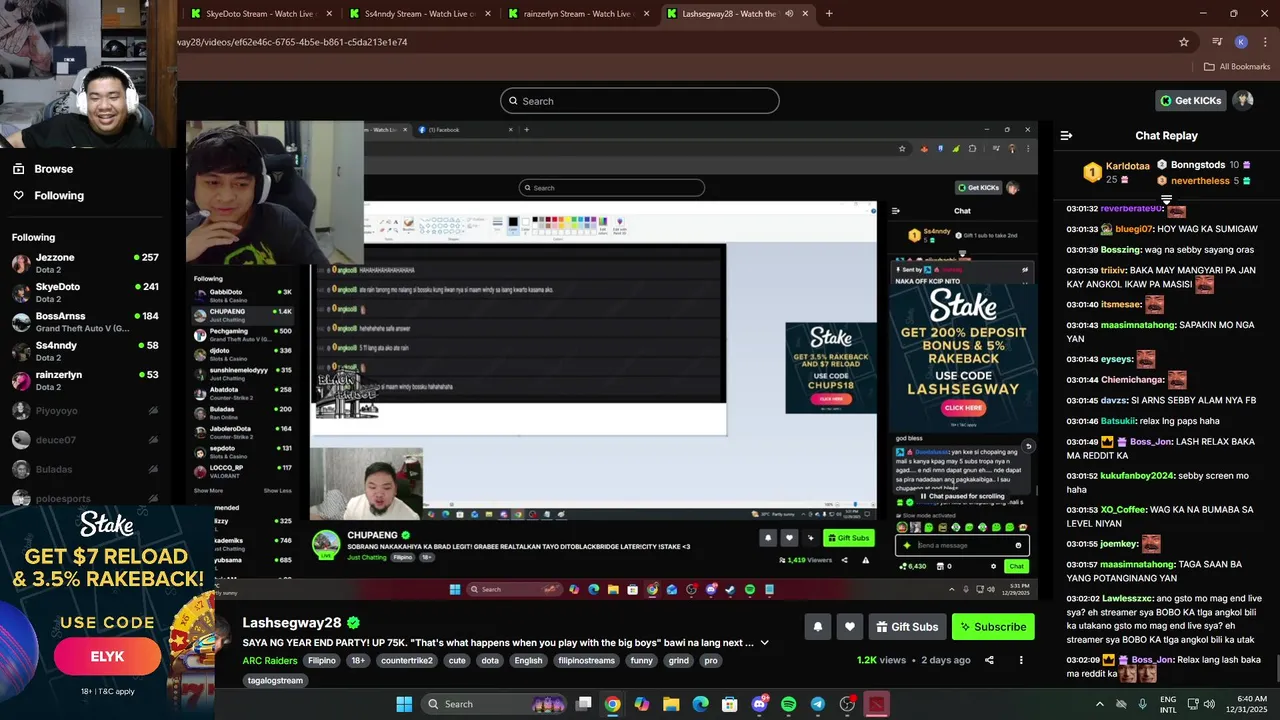The image size is (1280, 720).
Task: Switch to the Ss4nndy Stream tab
Action: coord(418,14)
